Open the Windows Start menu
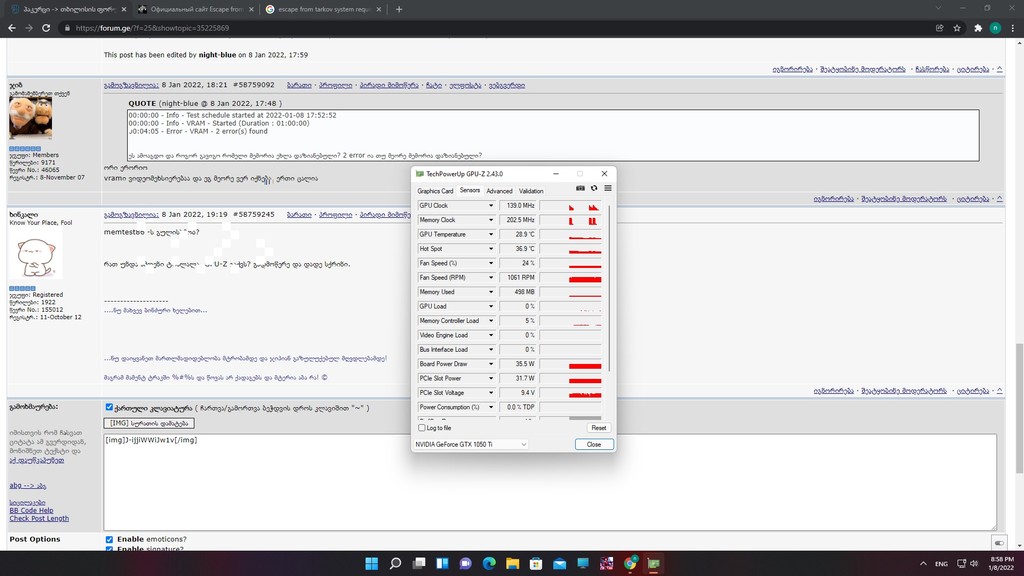 [x=372, y=563]
